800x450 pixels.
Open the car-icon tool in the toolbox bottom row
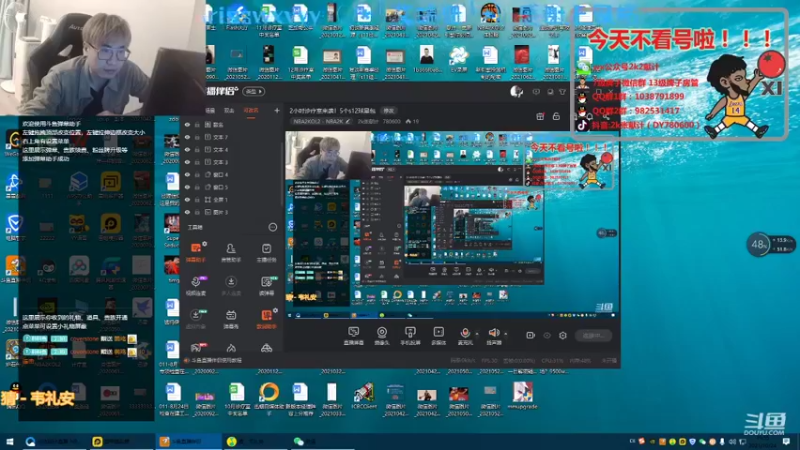[266, 348]
